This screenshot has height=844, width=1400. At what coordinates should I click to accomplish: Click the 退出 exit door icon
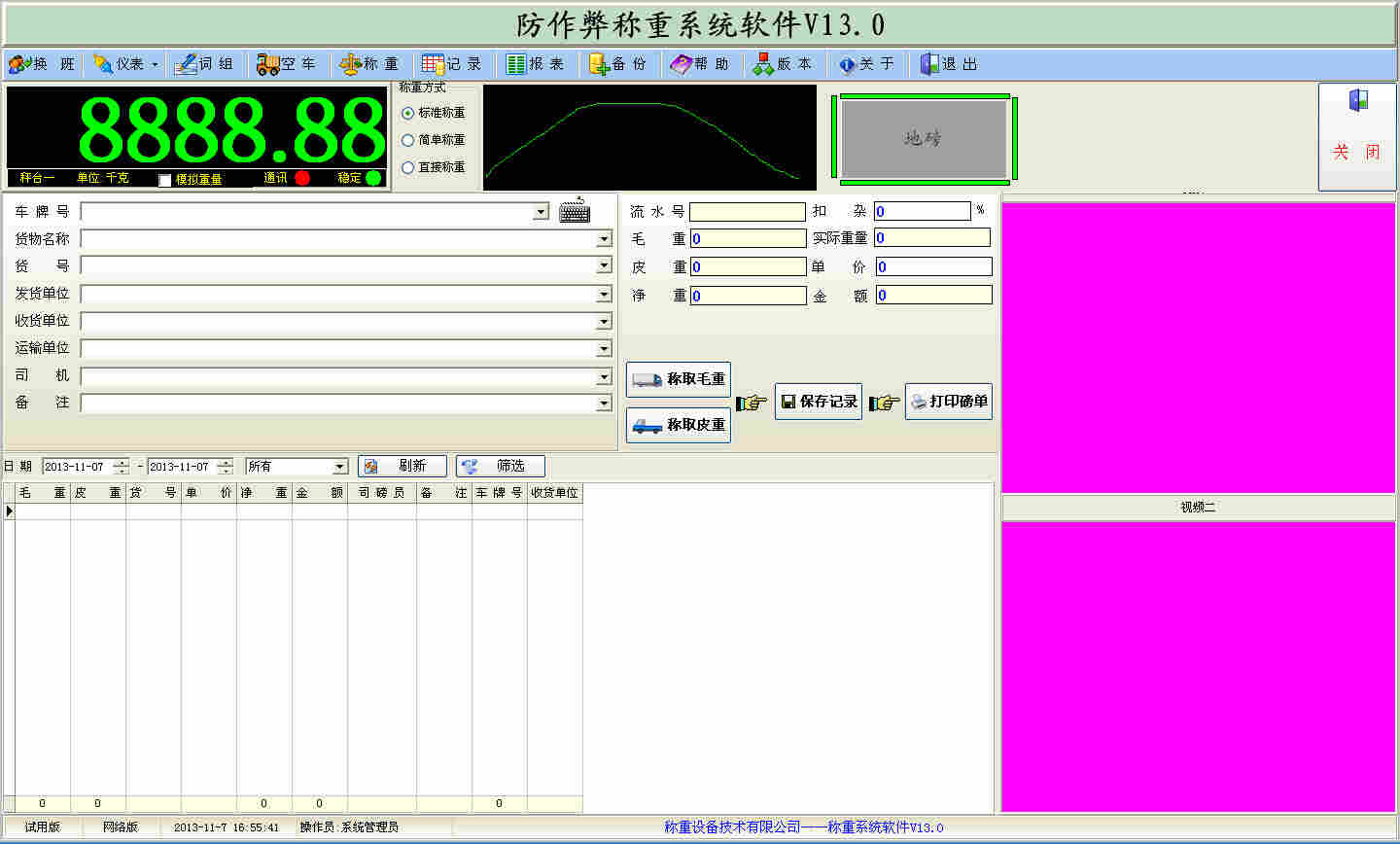coord(930,64)
